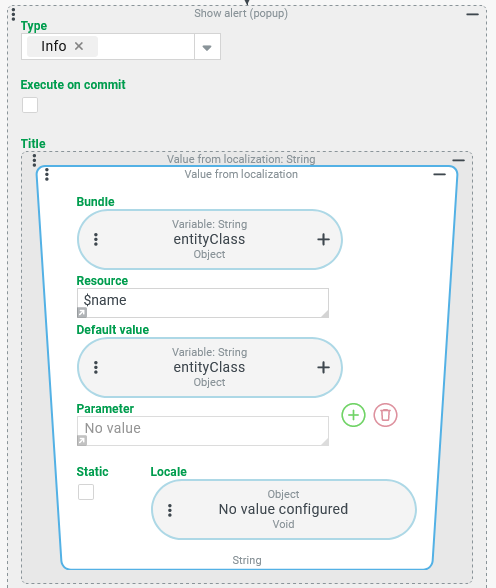Remove the Info type tag

(x=79, y=46)
